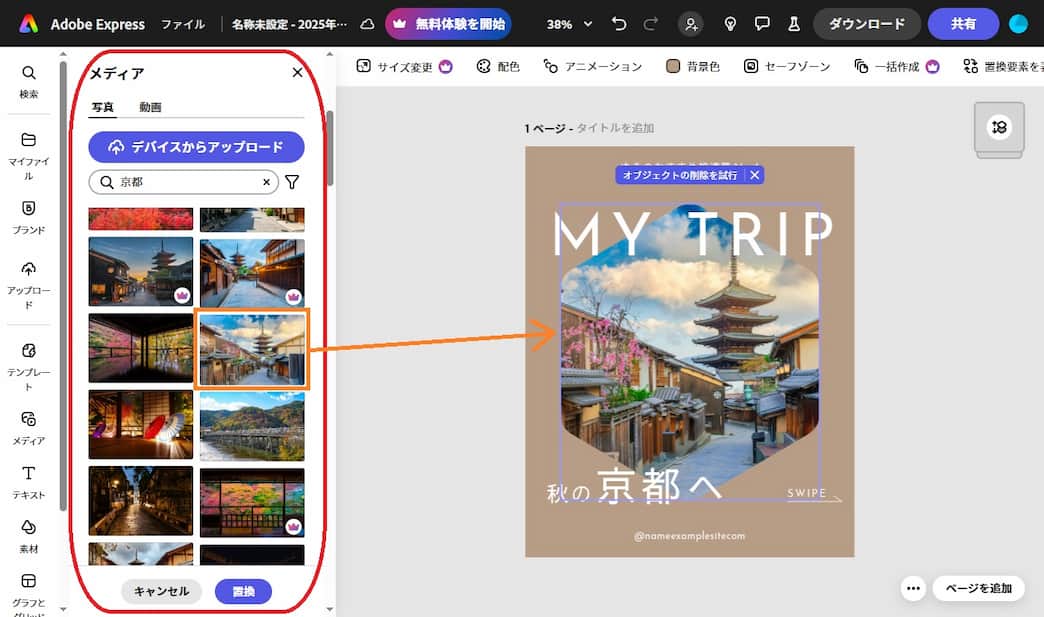The image size is (1044, 617).
Task: Click the lightbulb ideas icon
Action: pos(730,23)
